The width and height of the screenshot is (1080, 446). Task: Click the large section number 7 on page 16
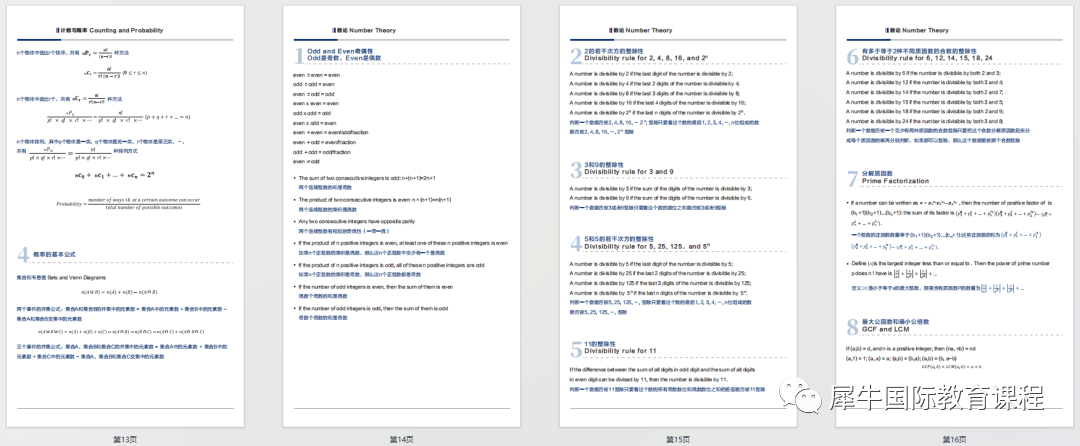click(851, 178)
